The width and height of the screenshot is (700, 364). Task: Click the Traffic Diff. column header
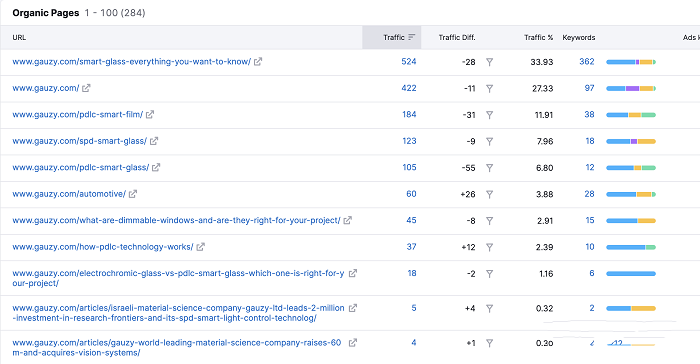pyautogui.click(x=457, y=38)
